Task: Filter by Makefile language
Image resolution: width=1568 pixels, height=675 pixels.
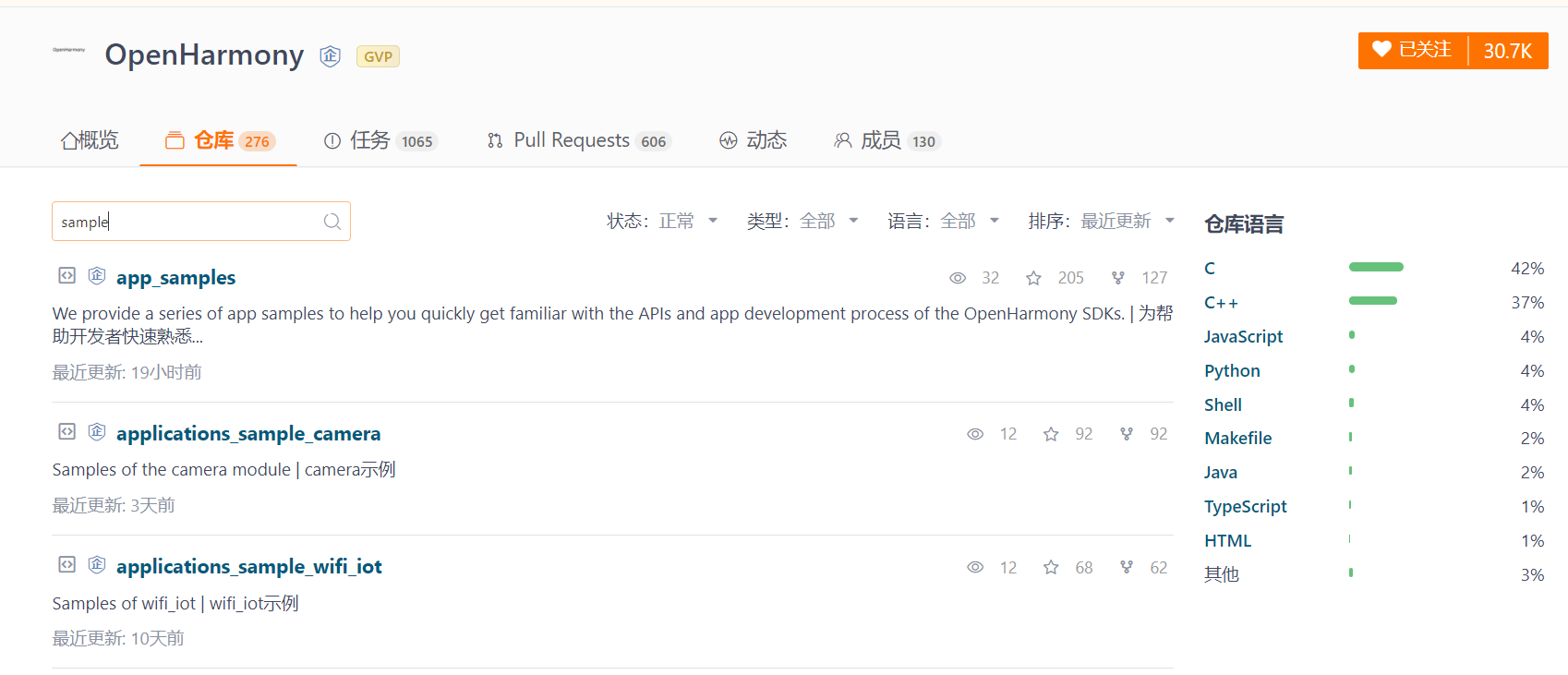Action: coord(1237,439)
